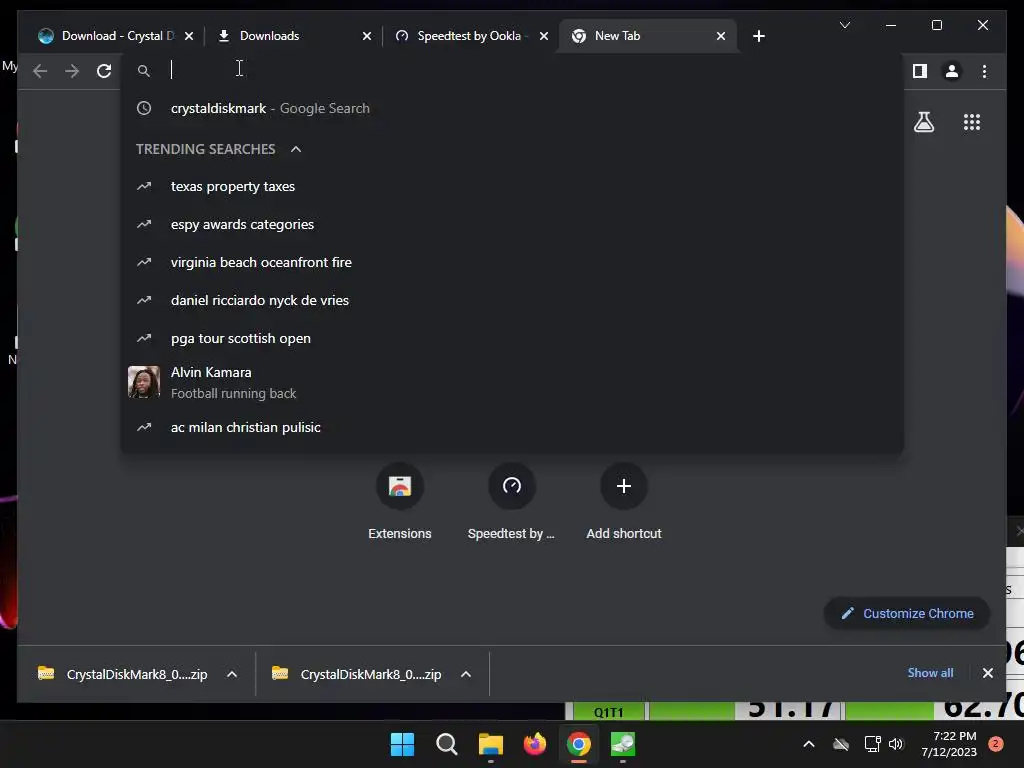Open File Explorer from taskbar

[490, 744]
